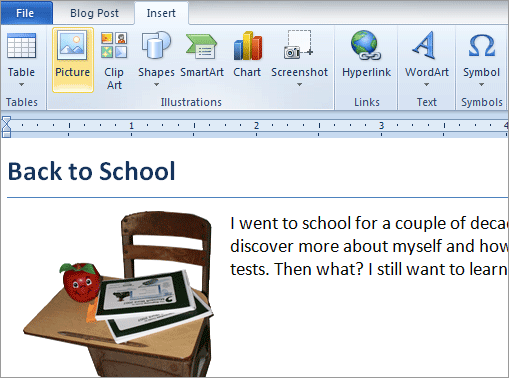This screenshot has height=378, width=509.
Task: Click the Back to School title text
Action: pos(91,171)
